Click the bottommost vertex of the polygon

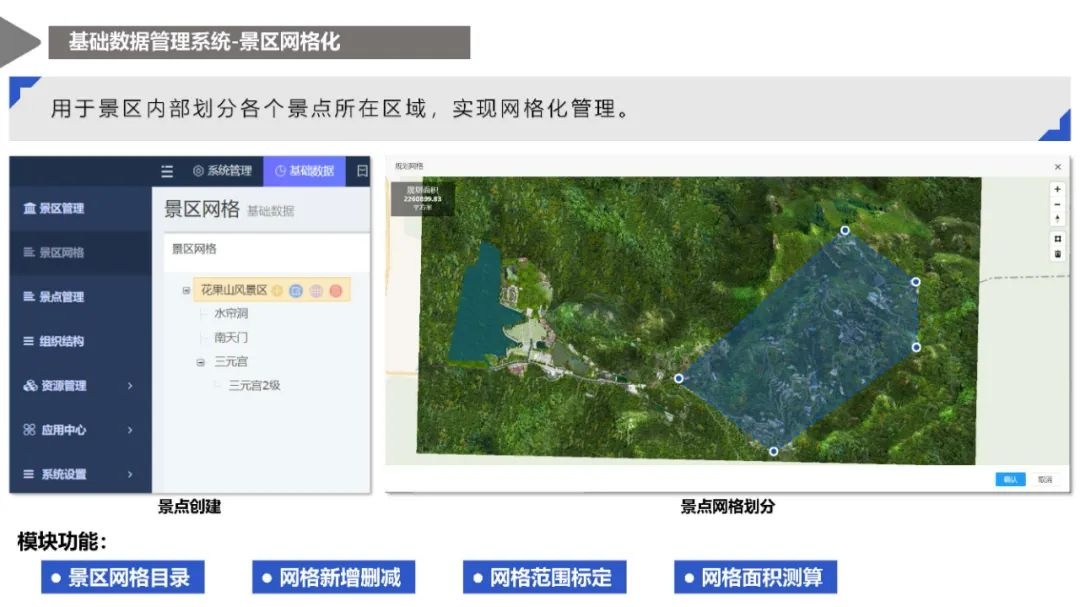pyautogui.click(x=773, y=451)
